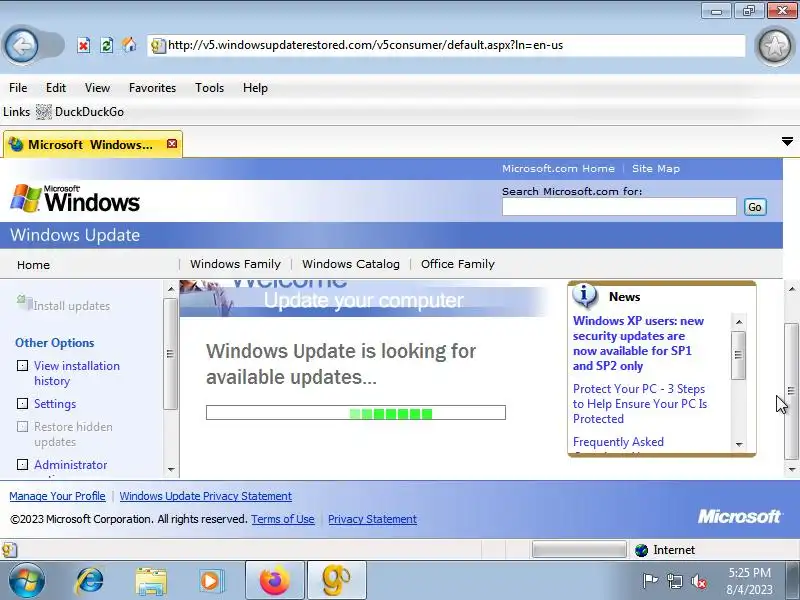Screen dimensions: 800x600
Task: Open the Microsoft.com Home link
Action: coord(558,168)
